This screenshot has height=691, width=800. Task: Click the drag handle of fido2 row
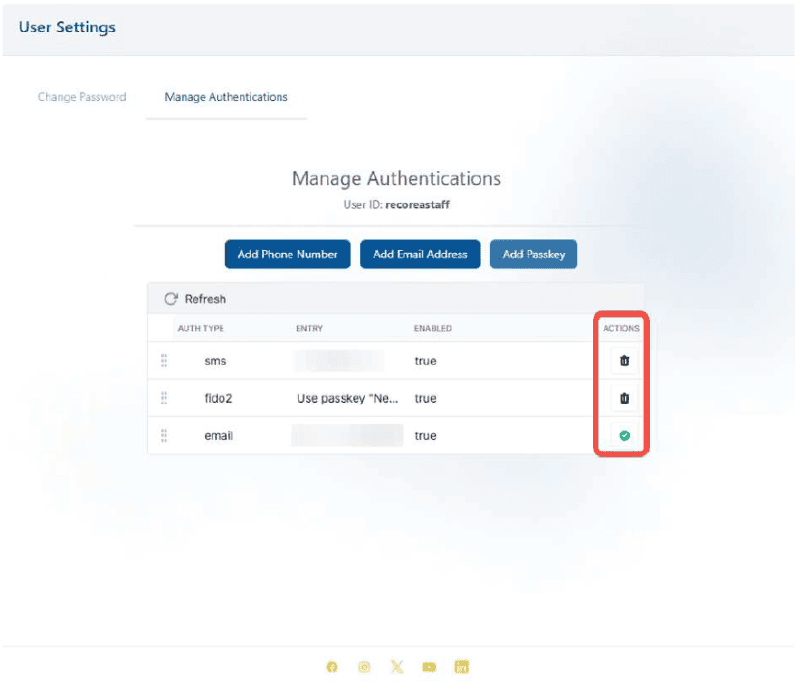pos(164,398)
